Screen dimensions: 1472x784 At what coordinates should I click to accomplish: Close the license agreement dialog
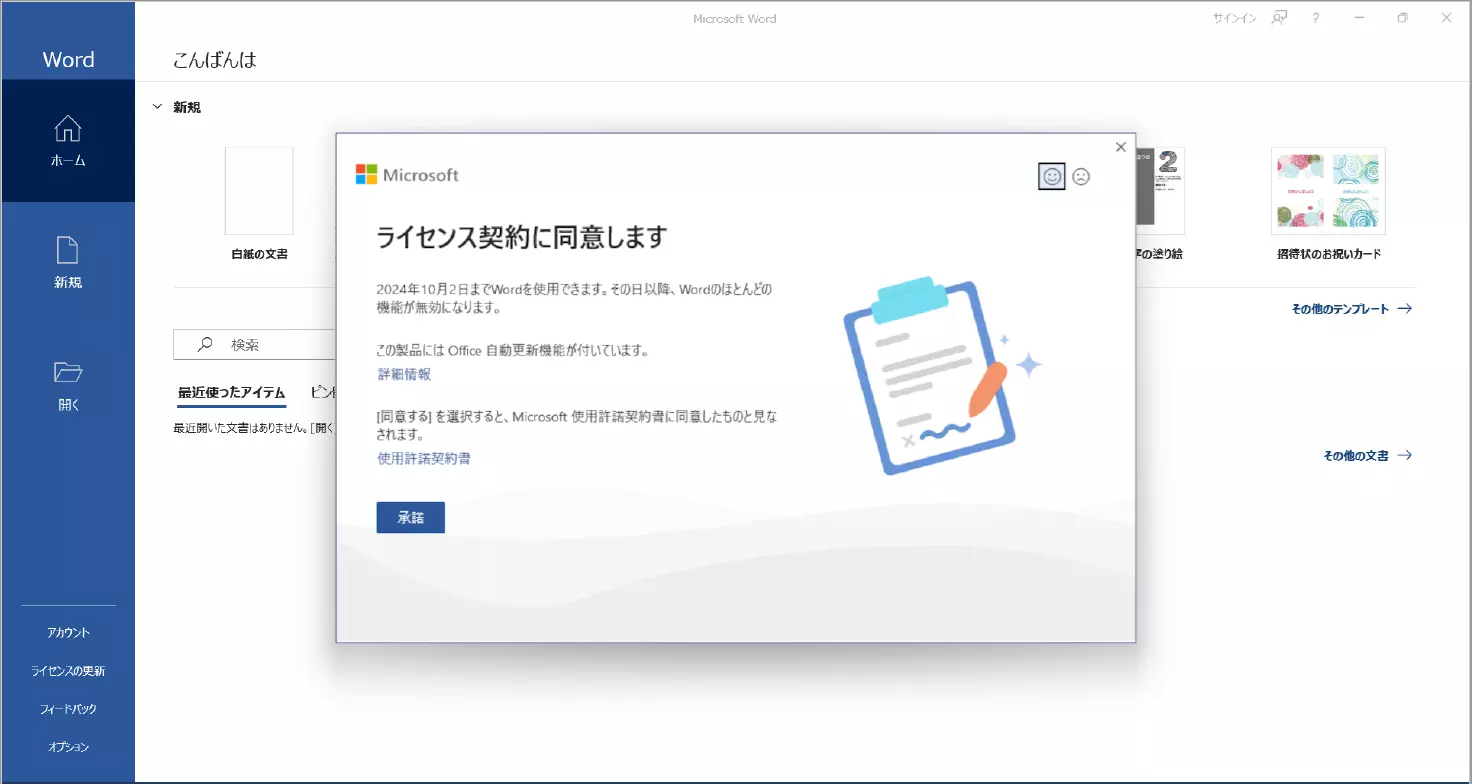(x=1121, y=147)
